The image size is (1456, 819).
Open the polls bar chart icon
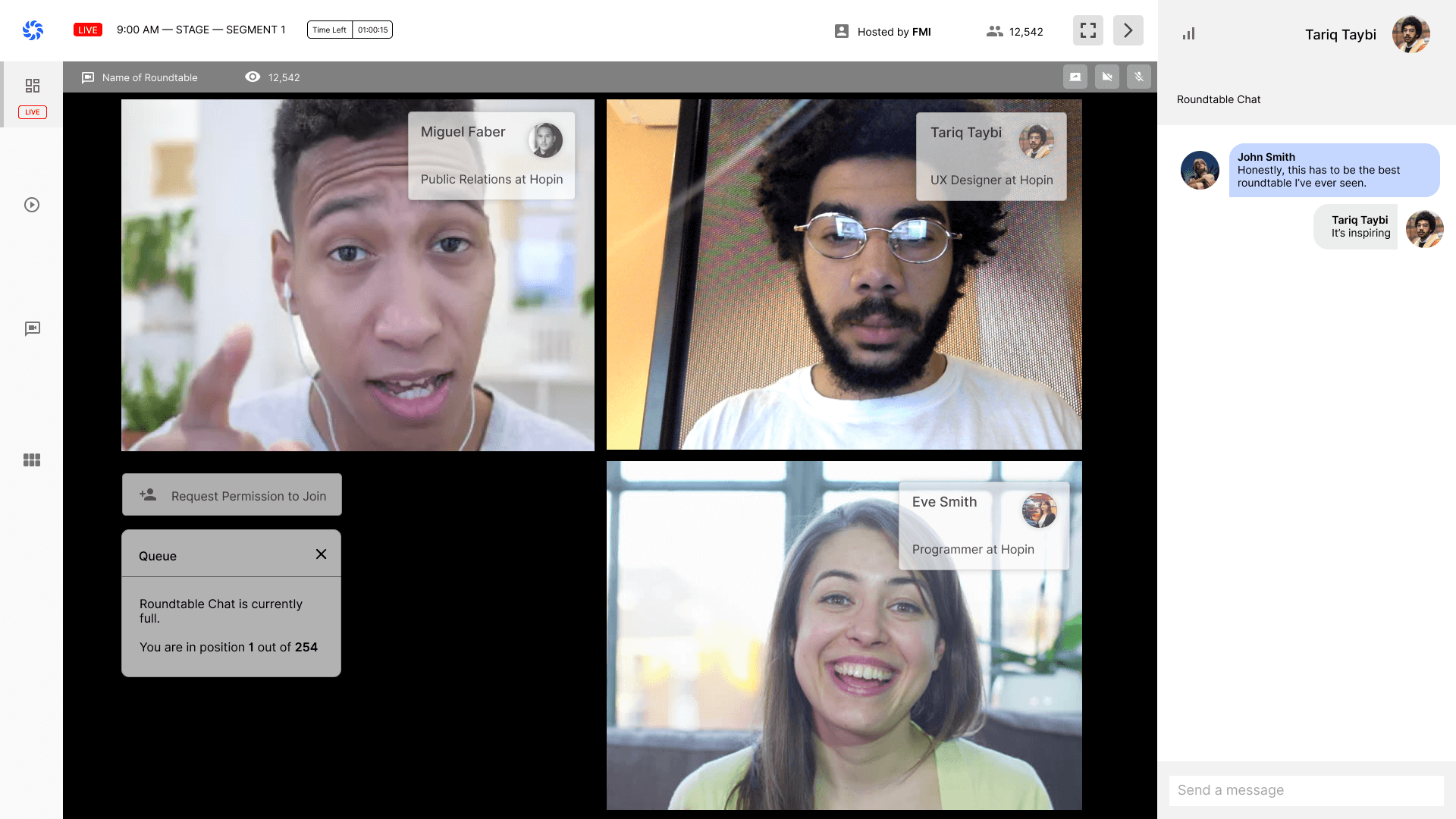(1188, 33)
